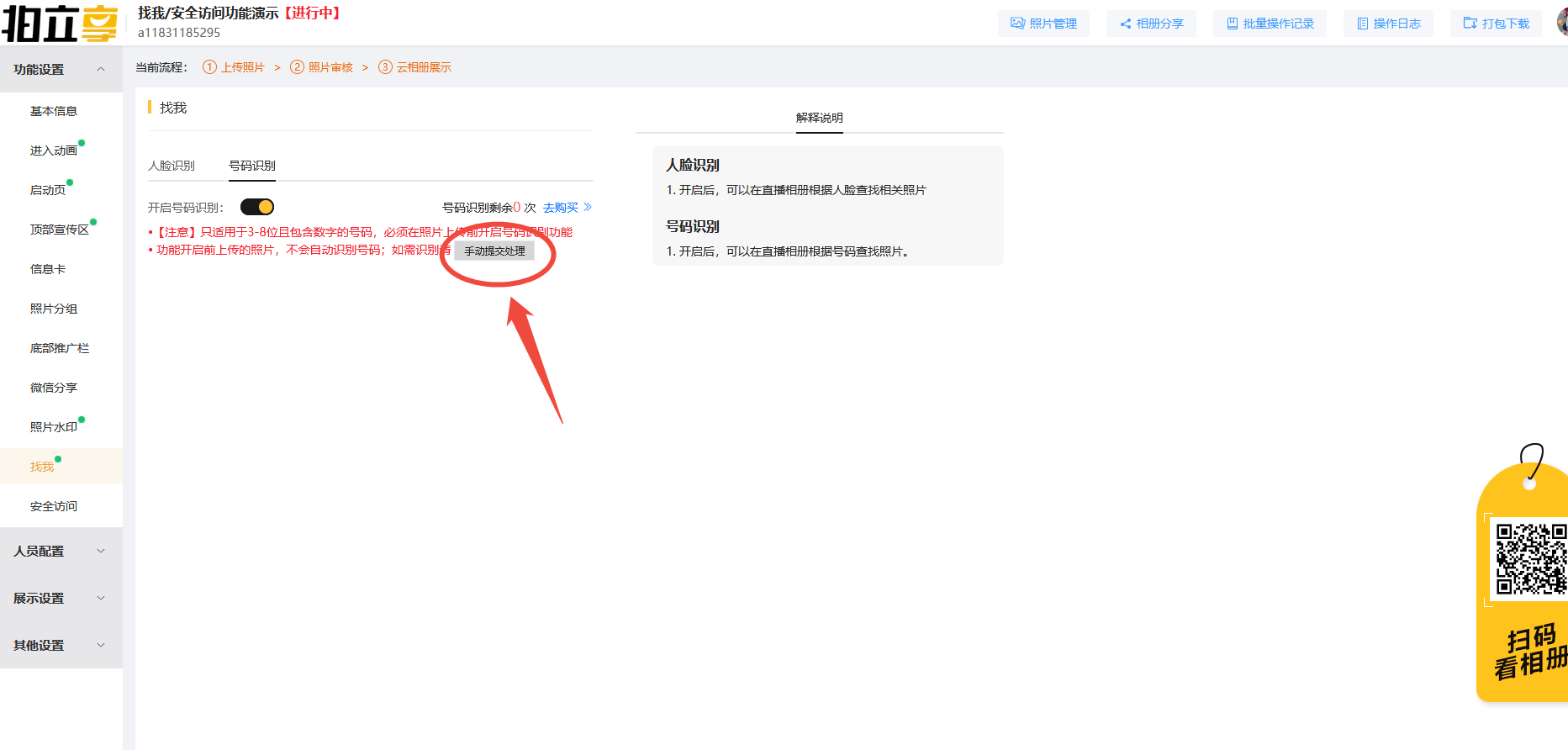Click step 1 上传照片 circle icon
The height and width of the screenshot is (750, 1568).
209,67
